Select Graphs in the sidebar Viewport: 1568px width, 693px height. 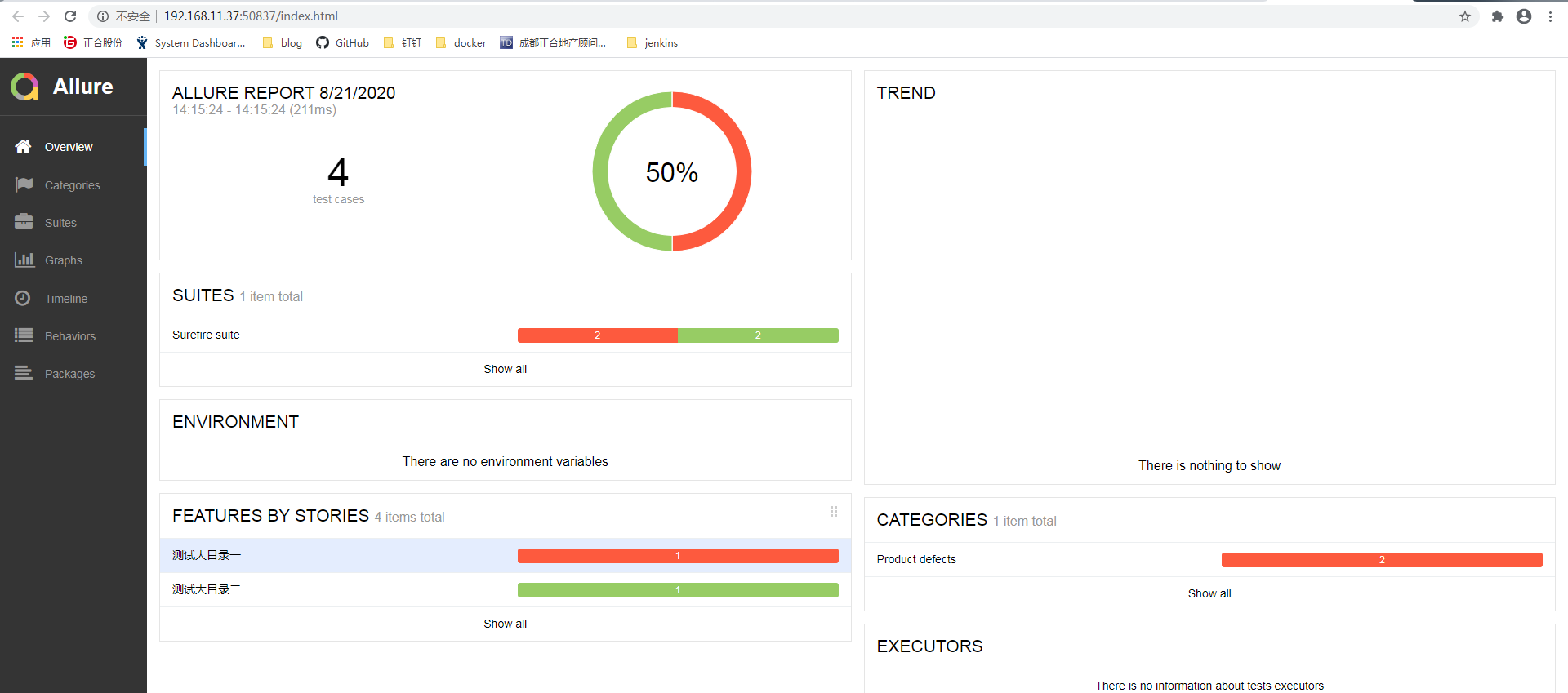pos(73,260)
